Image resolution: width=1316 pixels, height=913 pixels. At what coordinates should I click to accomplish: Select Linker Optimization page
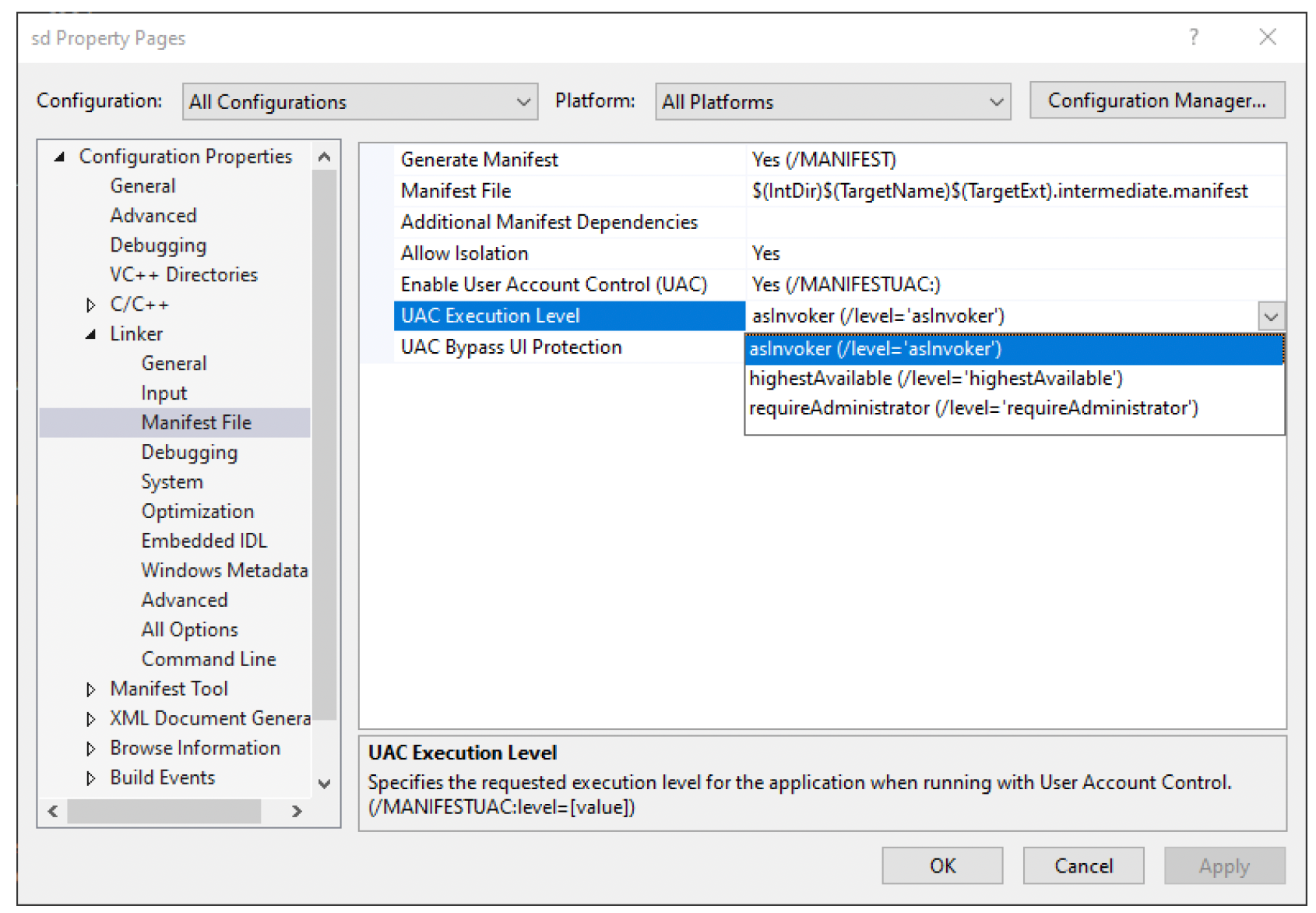[x=198, y=512]
